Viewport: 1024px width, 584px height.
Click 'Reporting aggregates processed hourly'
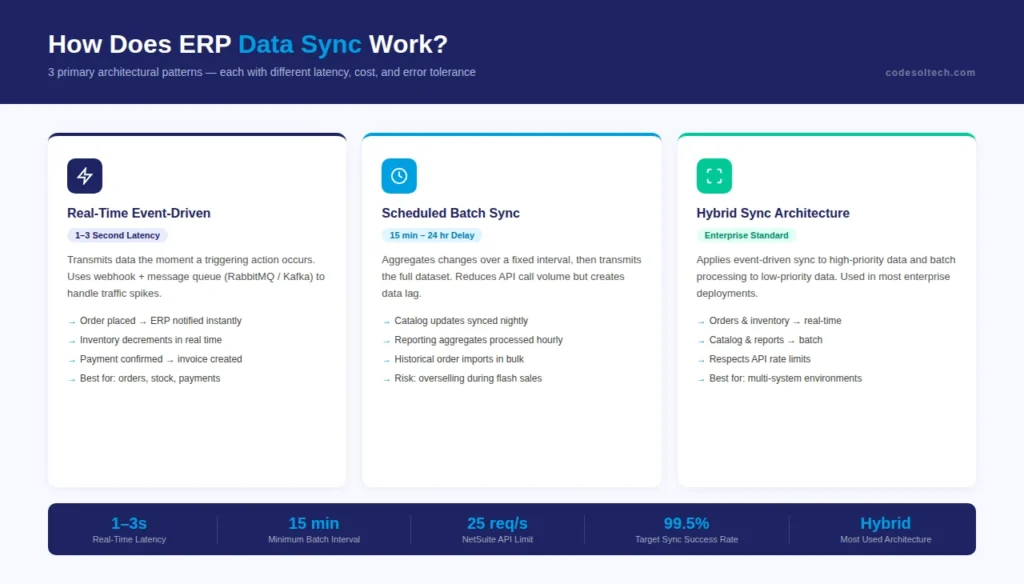point(478,340)
